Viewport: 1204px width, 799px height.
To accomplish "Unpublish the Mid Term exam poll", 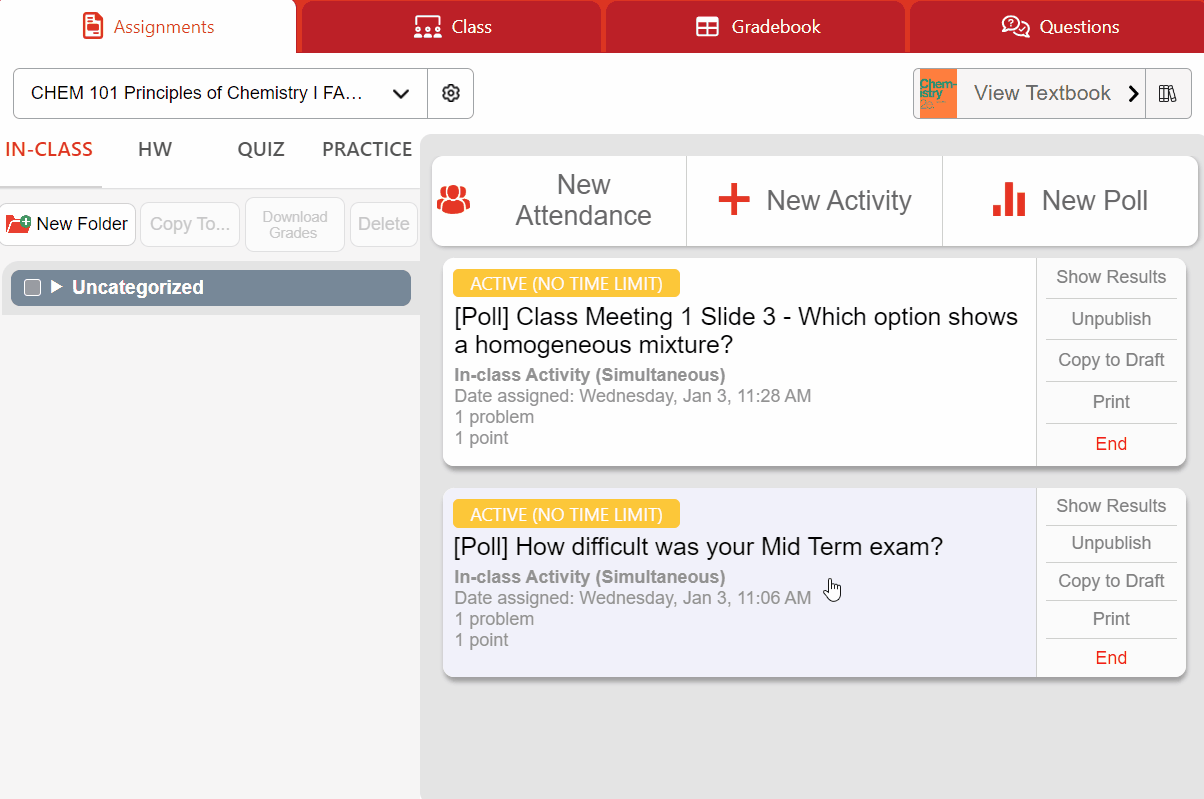I will pyautogui.click(x=1110, y=543).
